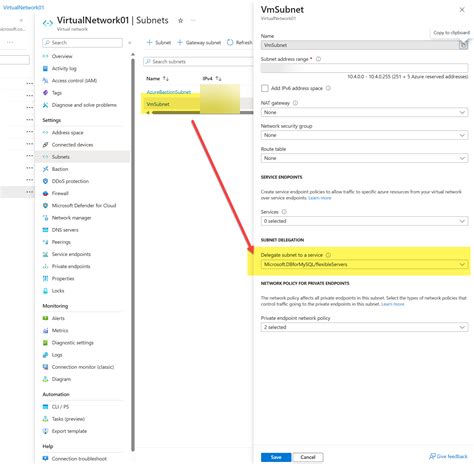Click the Diagram icon

(46, 379)
